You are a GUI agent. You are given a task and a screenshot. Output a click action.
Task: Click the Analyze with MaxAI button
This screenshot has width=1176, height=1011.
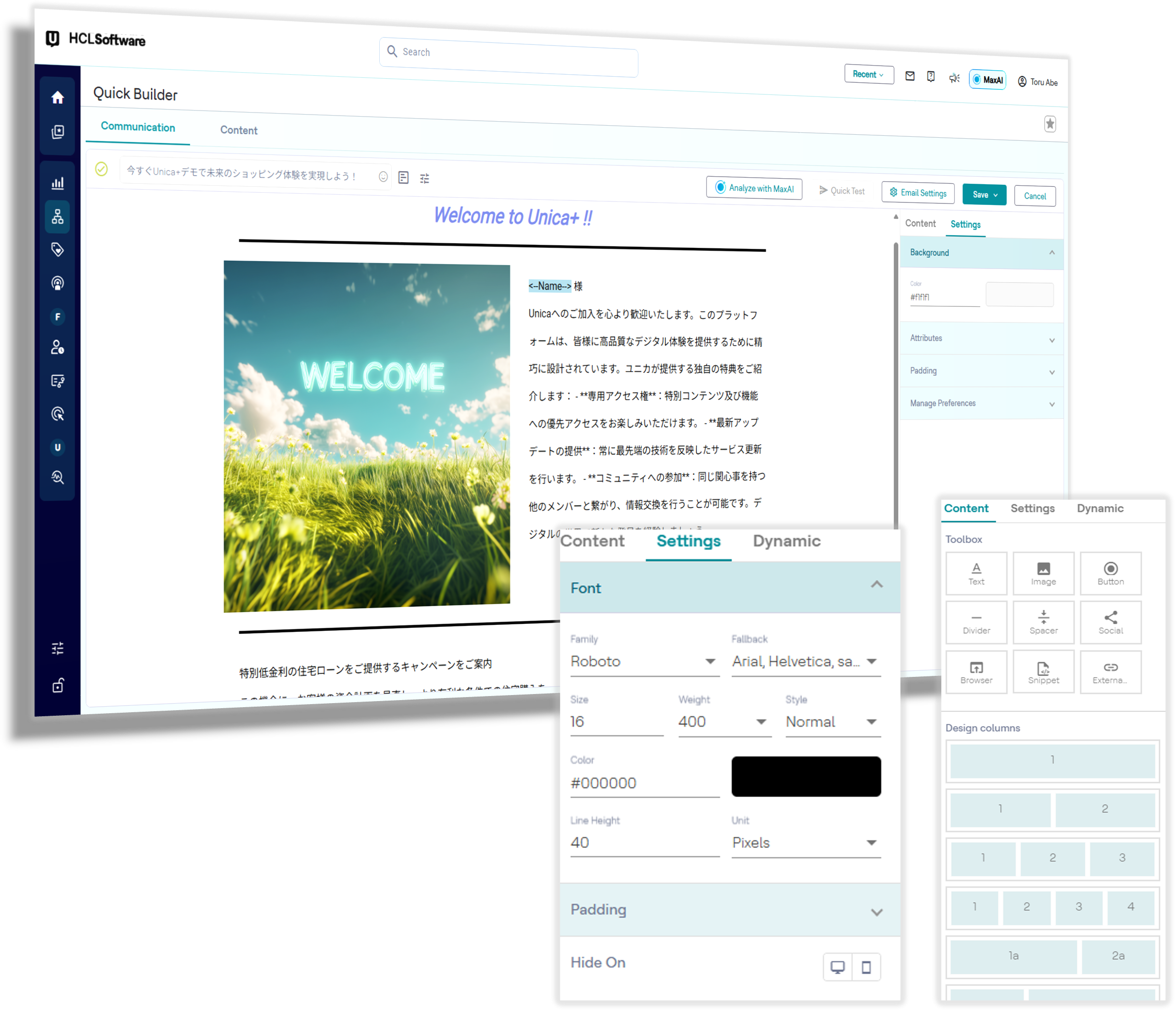click(x=754, y=188)
